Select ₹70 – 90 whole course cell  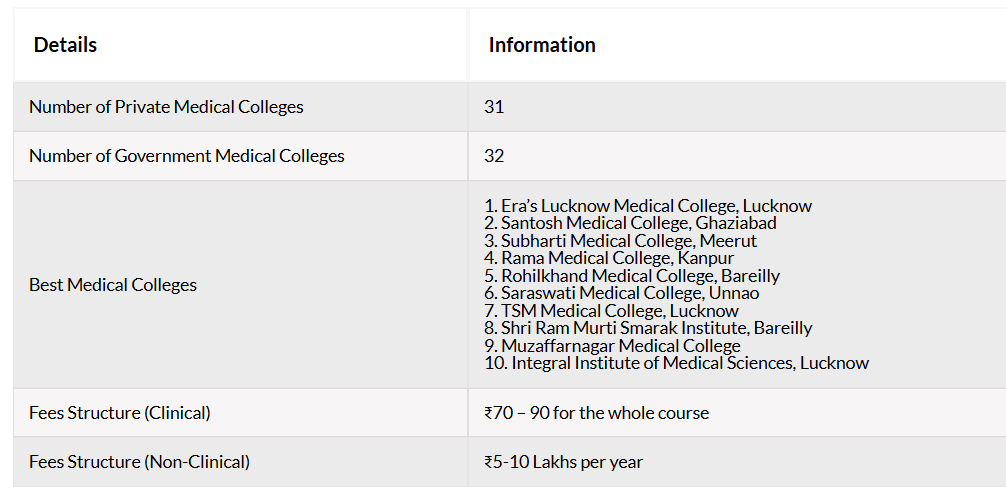(738, 413)
